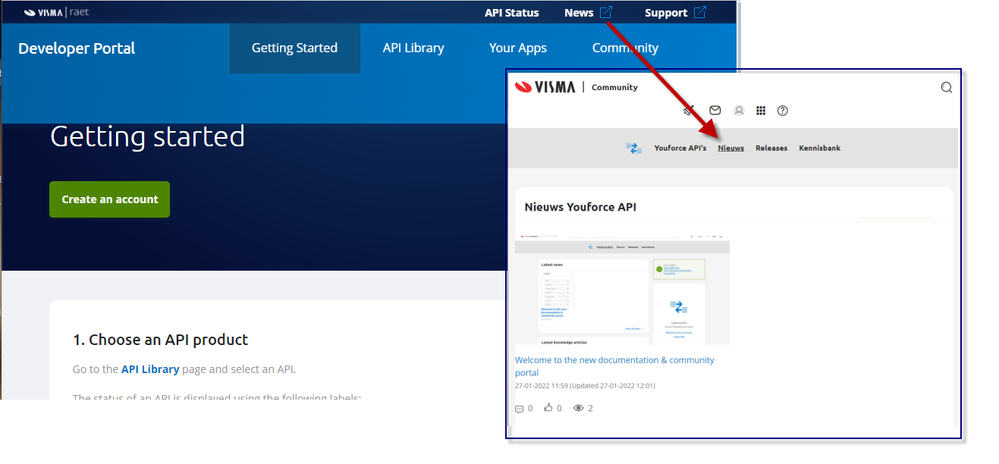The width and height of the screenshot is (999, 464).
Task: Open the Your Apps tab
Action: coord(518,48)
